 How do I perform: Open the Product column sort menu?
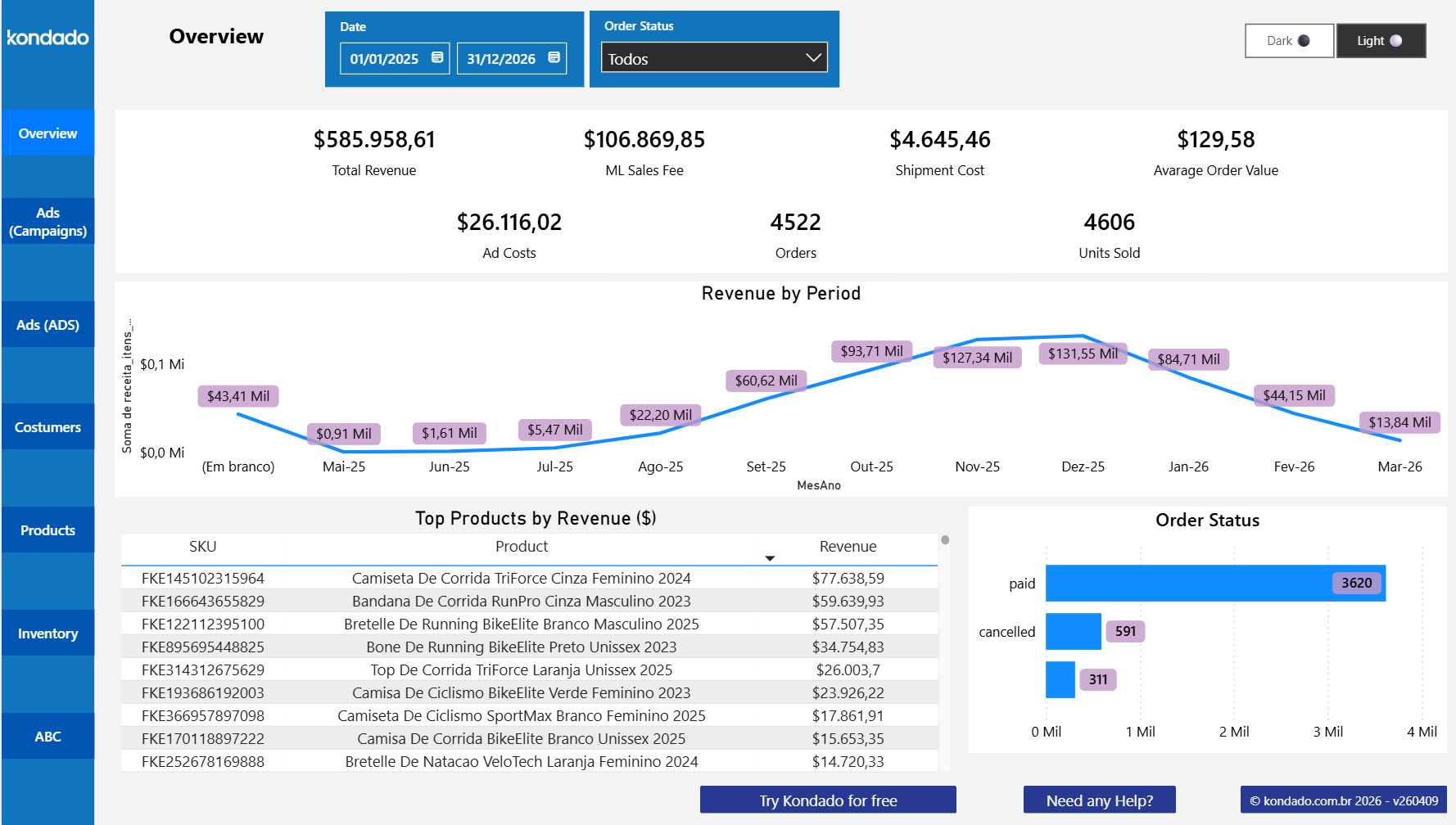(770, 557)
